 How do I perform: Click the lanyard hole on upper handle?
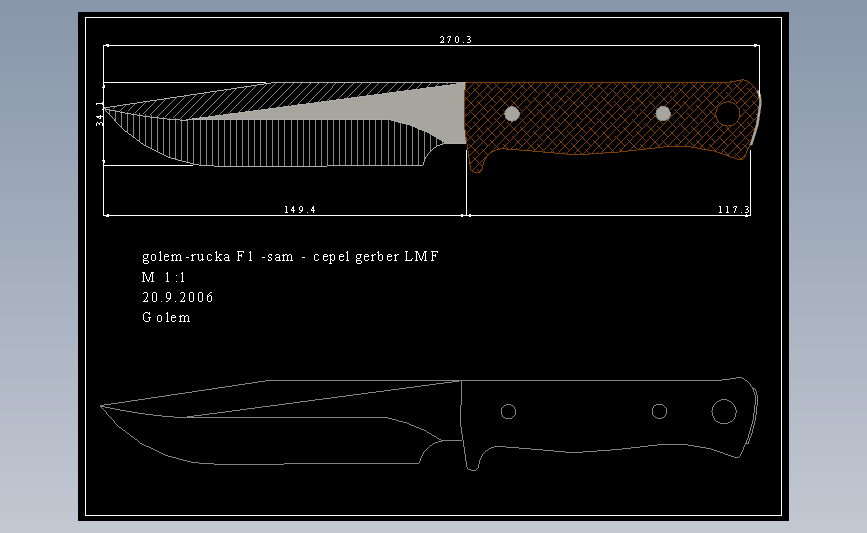click(728, 114)
